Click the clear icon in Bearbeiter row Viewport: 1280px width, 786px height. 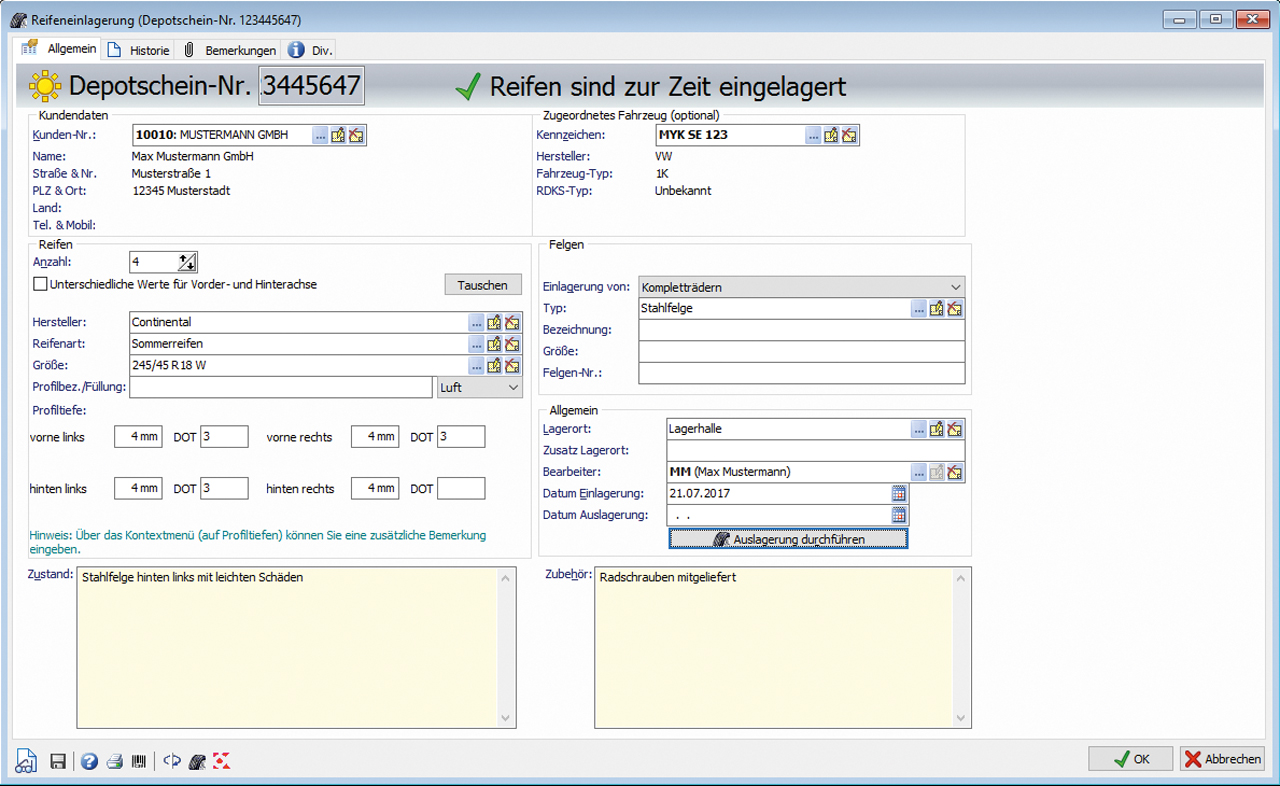tap(955, 472)
